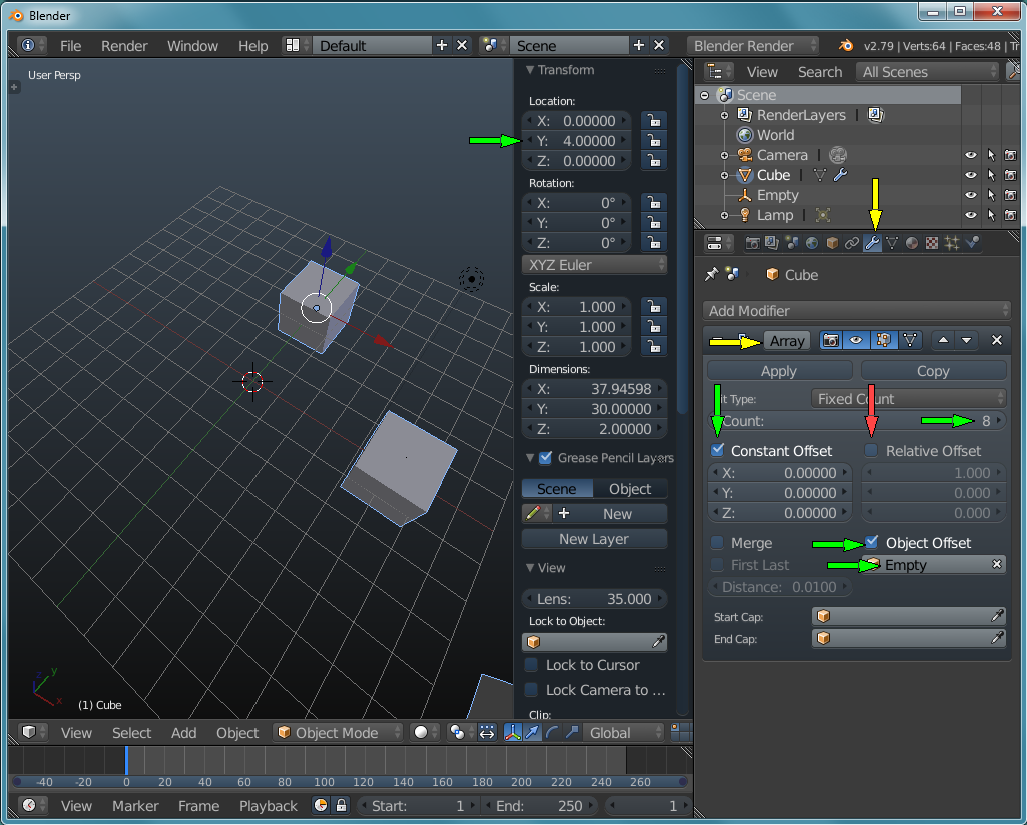
Task: Open the World properties tab icon
Action: [x=811, y=243]
